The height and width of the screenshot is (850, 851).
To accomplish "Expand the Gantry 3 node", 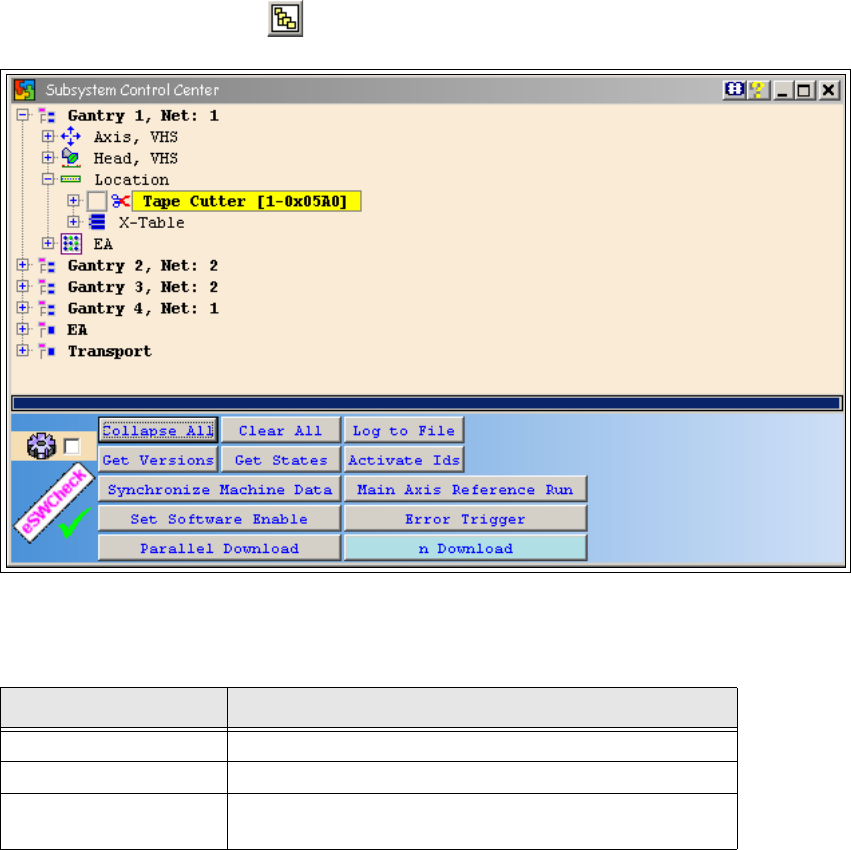I will (x=22, y=286).
